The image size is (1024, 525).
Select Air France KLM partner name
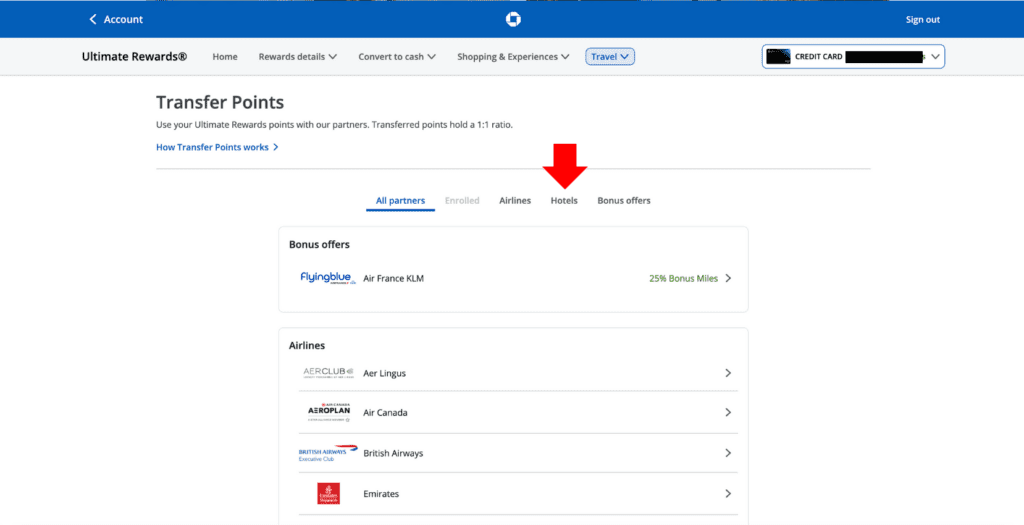point(393,278)
